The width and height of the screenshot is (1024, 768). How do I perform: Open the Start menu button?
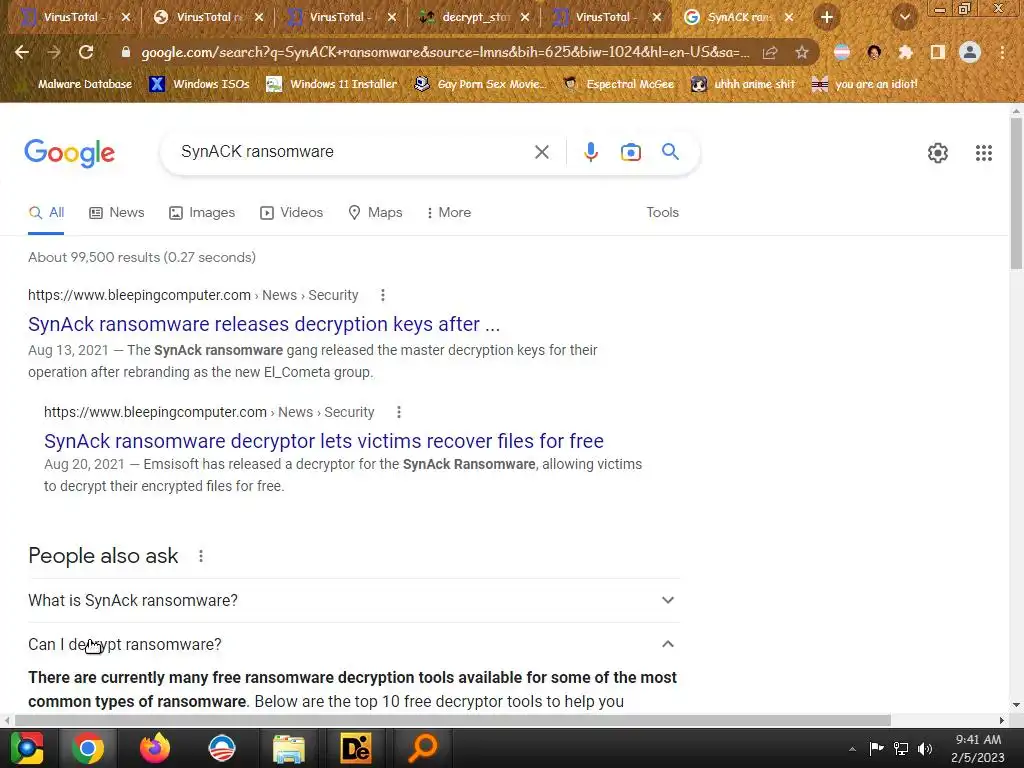click(27, 748)
